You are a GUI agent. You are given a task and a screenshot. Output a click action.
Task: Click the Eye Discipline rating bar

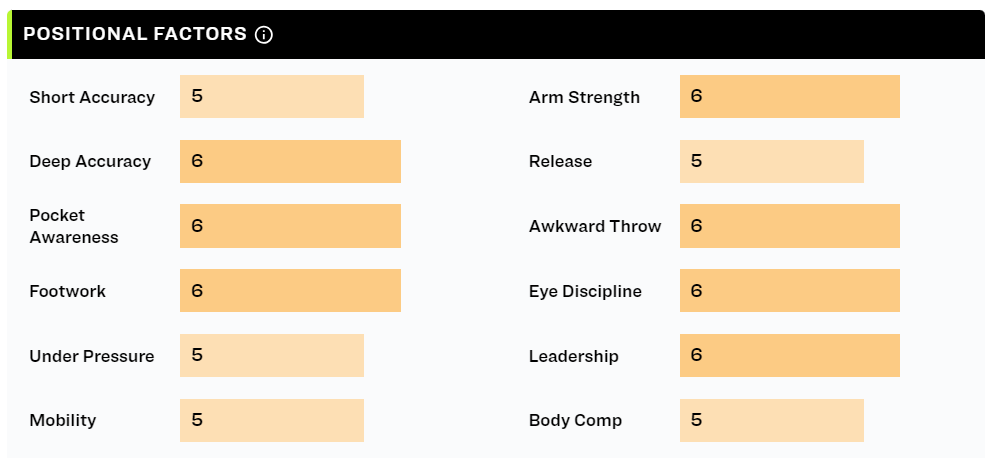[790, 290]
